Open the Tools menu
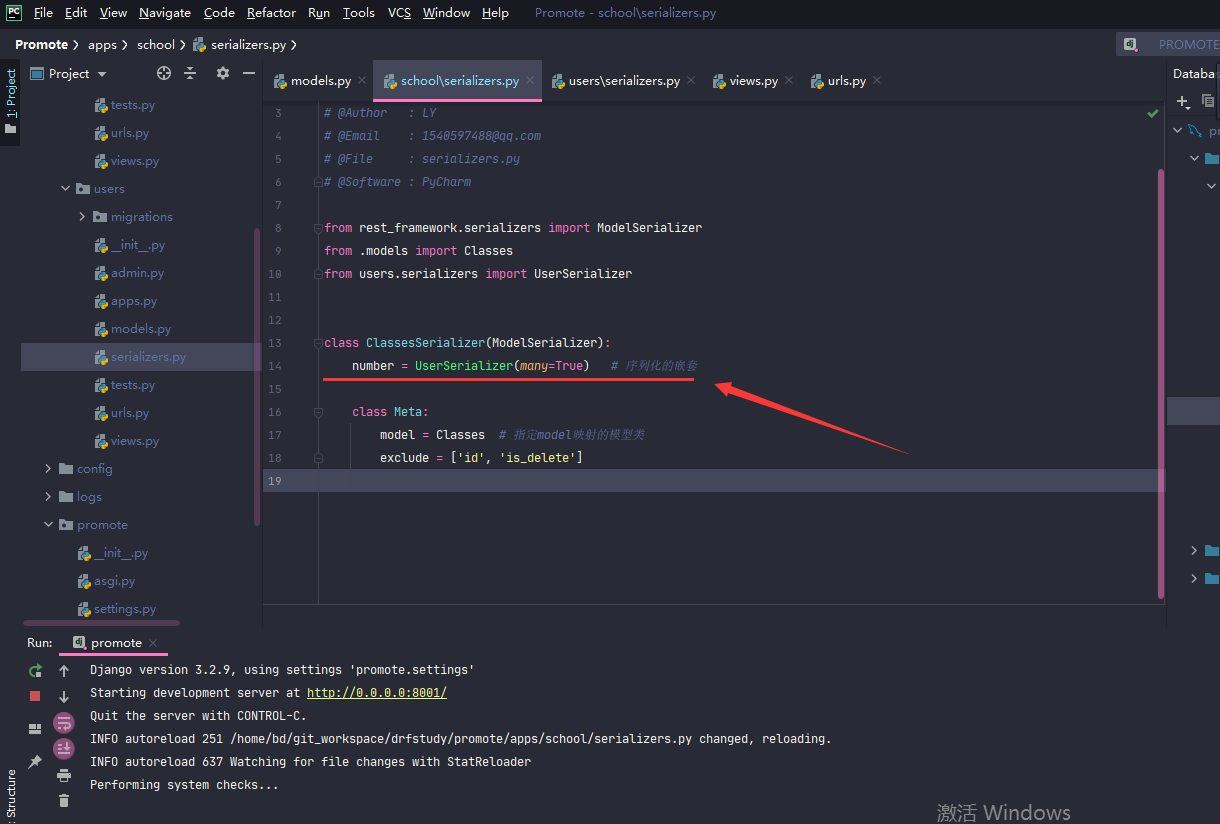Image resolution: width=1220 pixels, height=824 pixels. coord(359,13)
